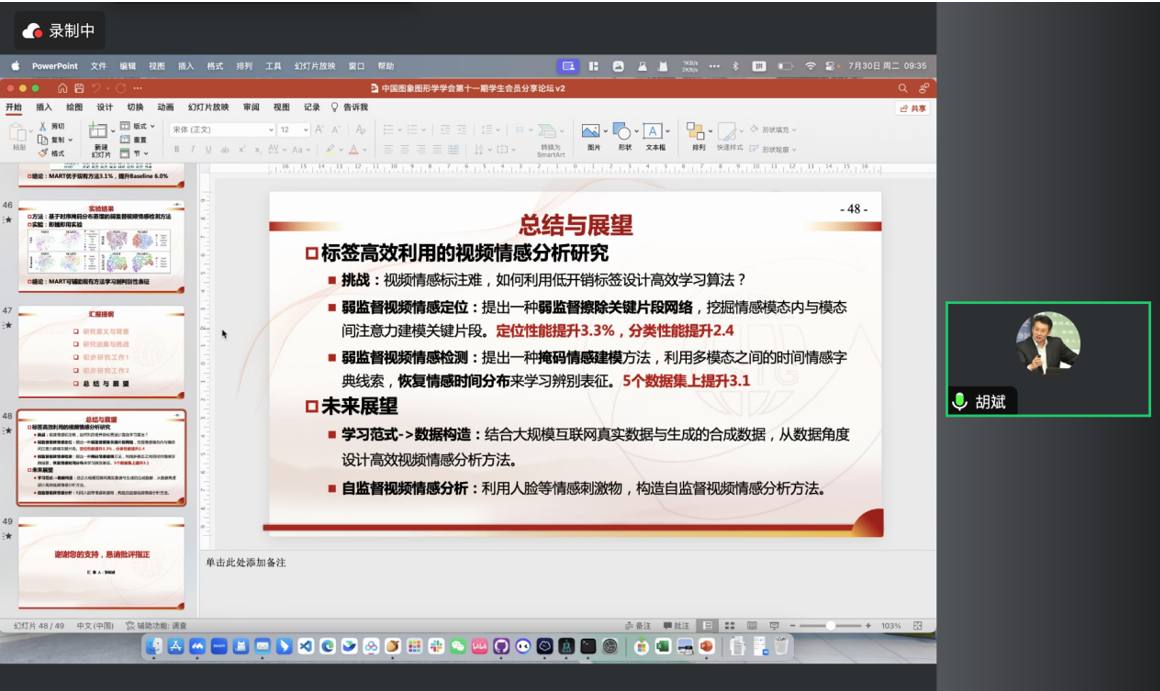
Task: Click Fit slide to window icon
Action: coord(917,626)
